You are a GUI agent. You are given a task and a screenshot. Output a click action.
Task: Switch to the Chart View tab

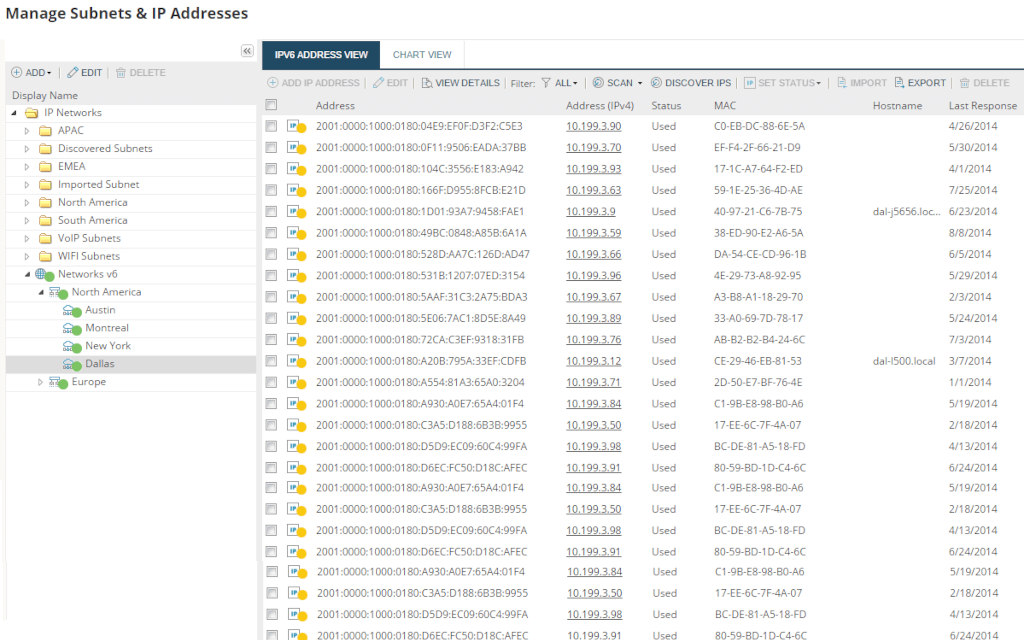(x=423, y=55)
